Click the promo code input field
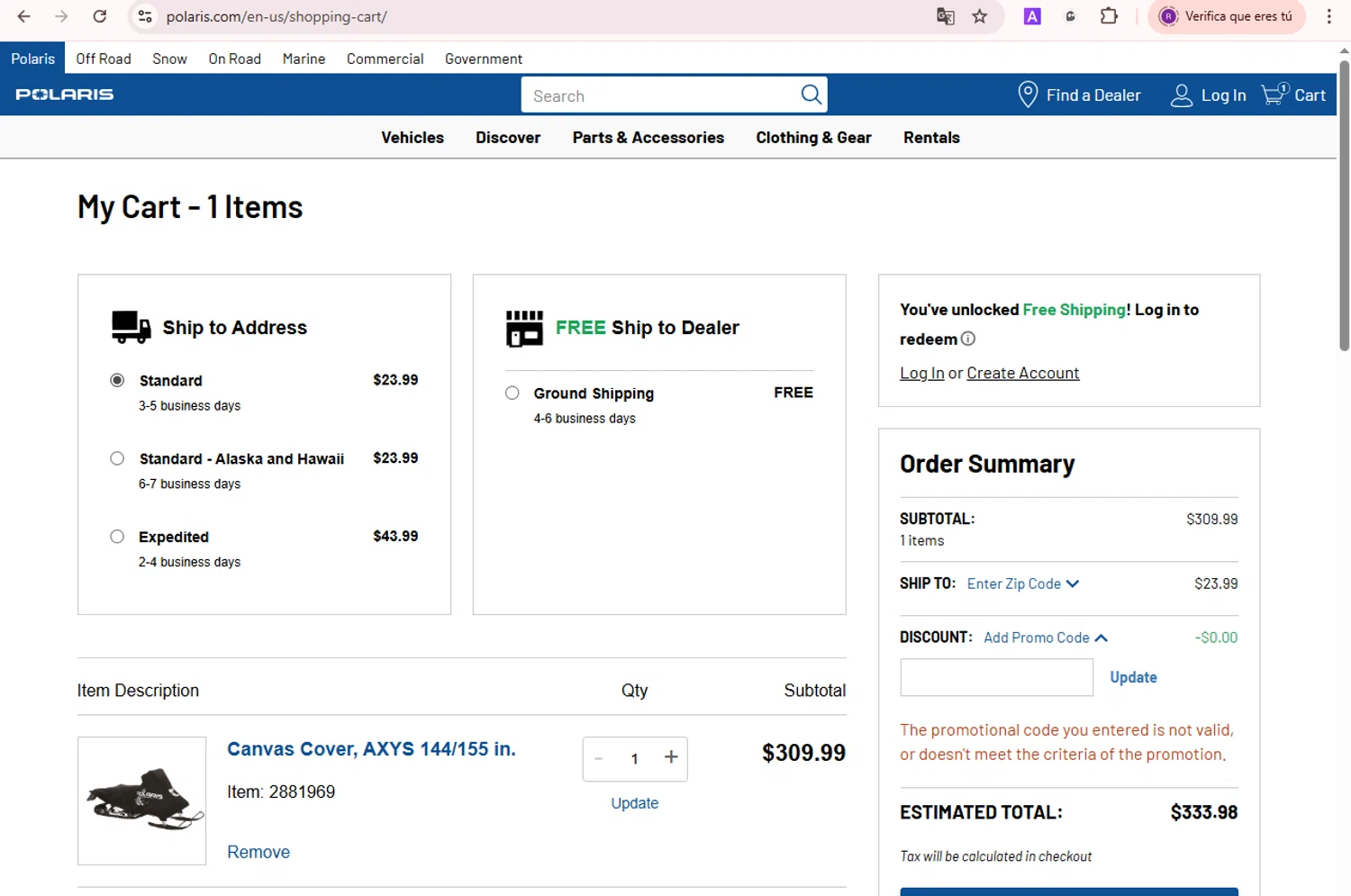 tap(996, 677)
